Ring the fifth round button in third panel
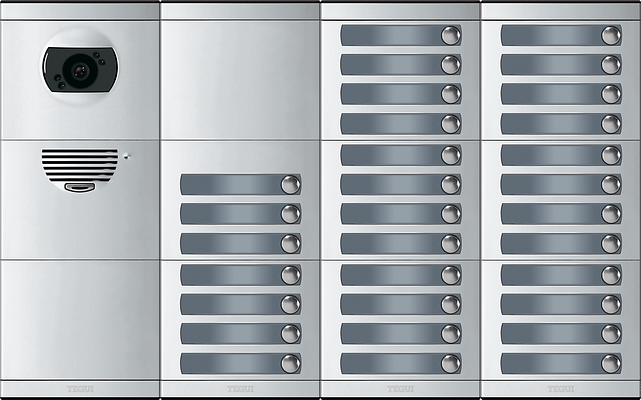Screen dimensions: 641x400 point(451,155)
